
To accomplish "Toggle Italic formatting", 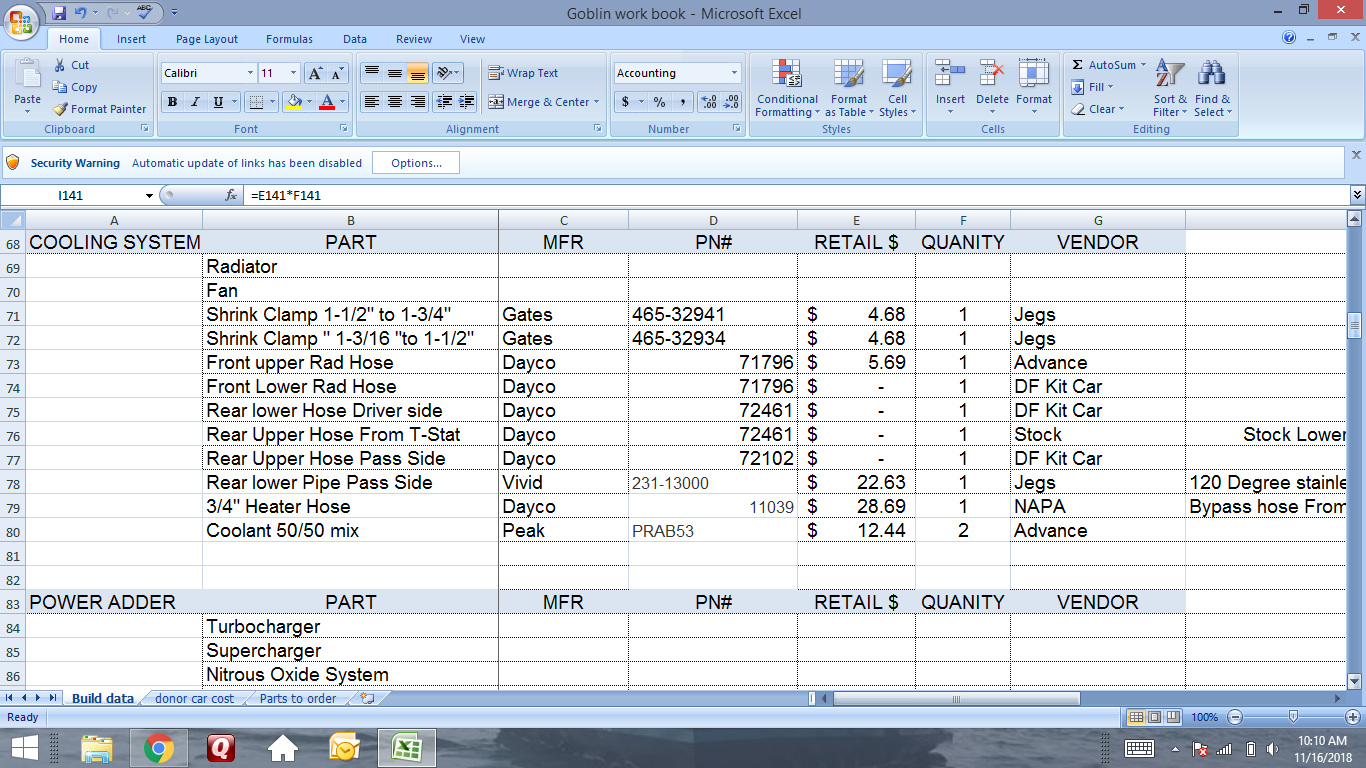I will tap(194, 102).
